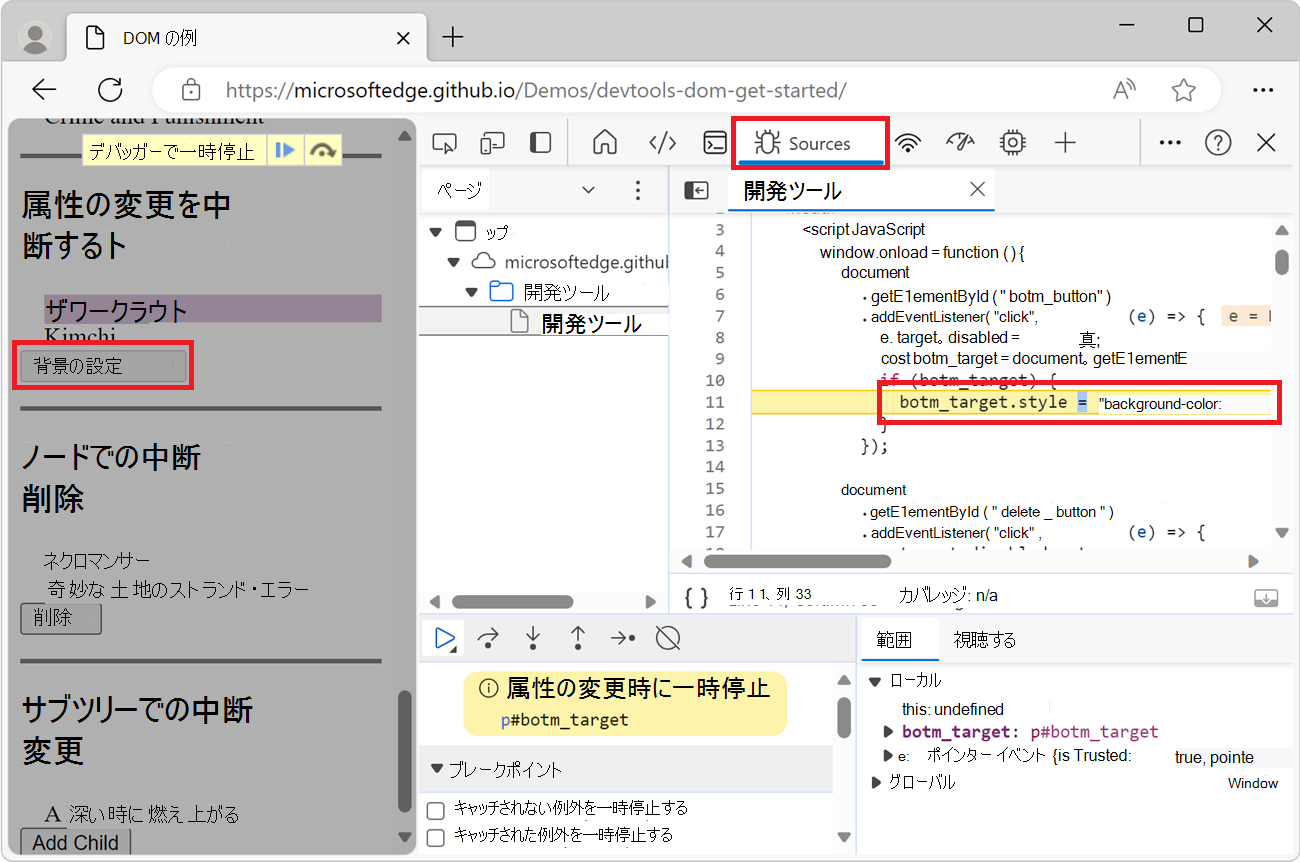Go back in the browser
Viewport: 1300px width, 862px height.
[x=44, y=90]
